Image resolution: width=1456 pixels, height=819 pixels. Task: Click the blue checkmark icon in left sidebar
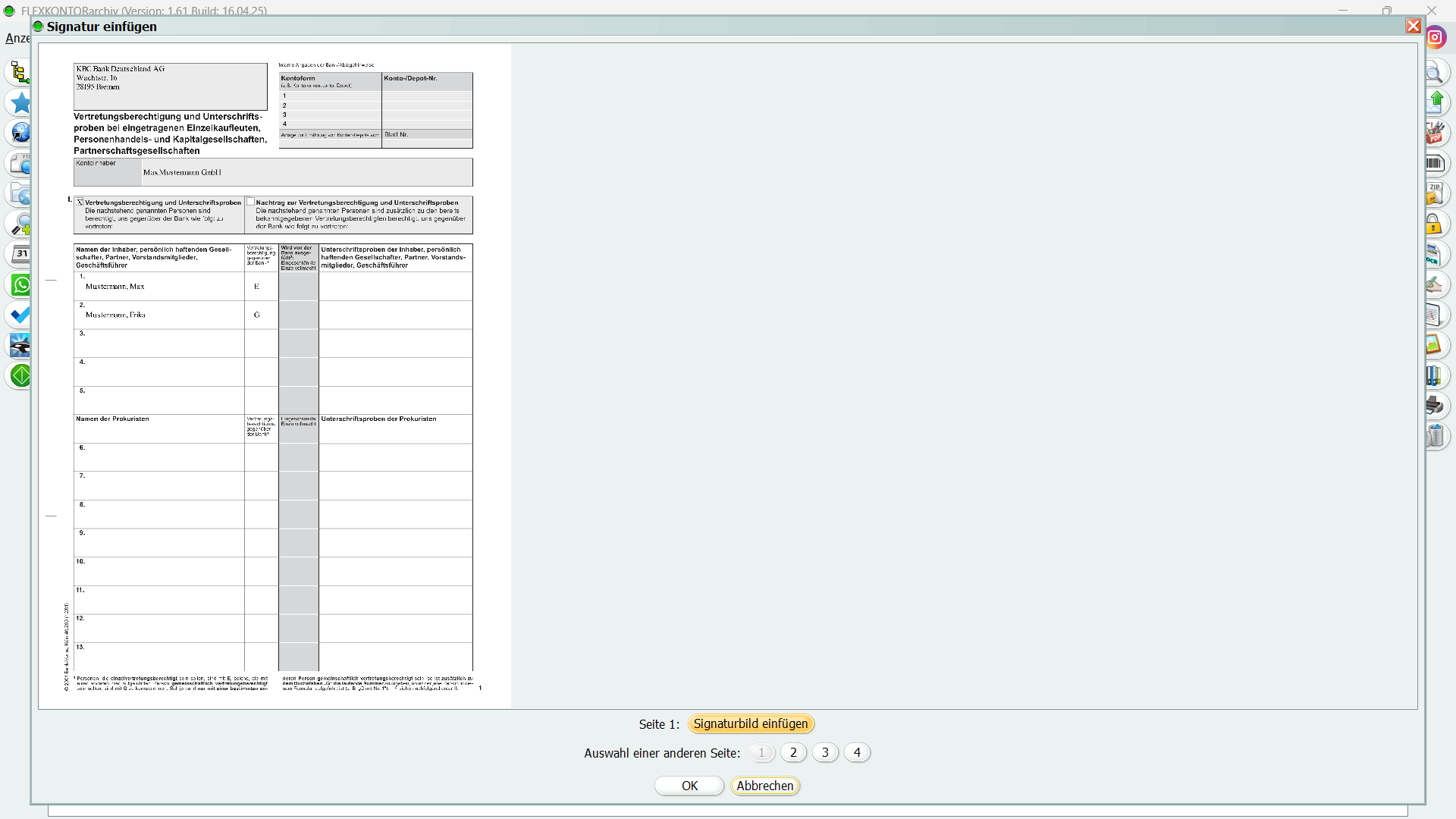point(20,315)
